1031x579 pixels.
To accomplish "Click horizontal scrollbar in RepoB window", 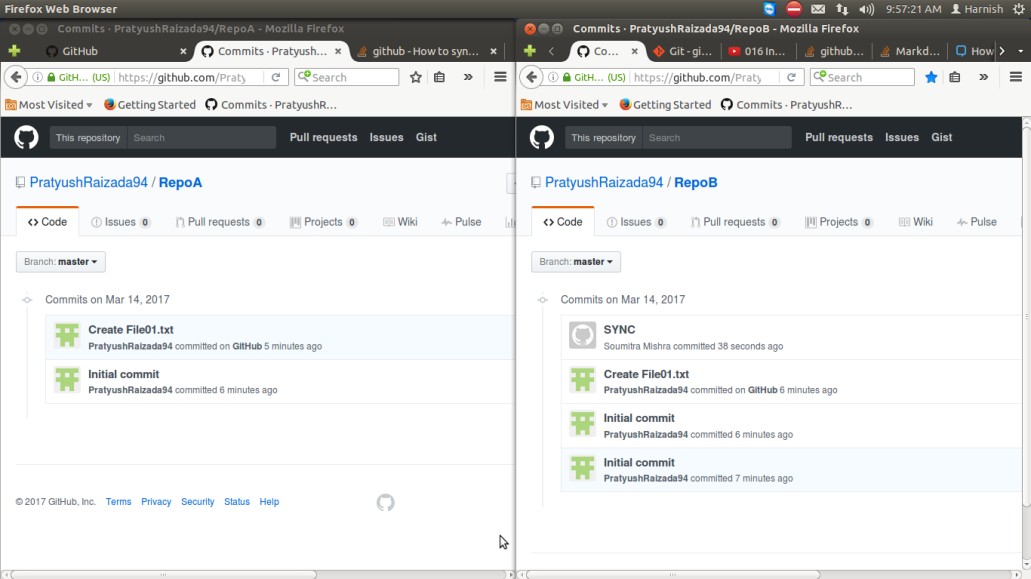I will point(672,574).
